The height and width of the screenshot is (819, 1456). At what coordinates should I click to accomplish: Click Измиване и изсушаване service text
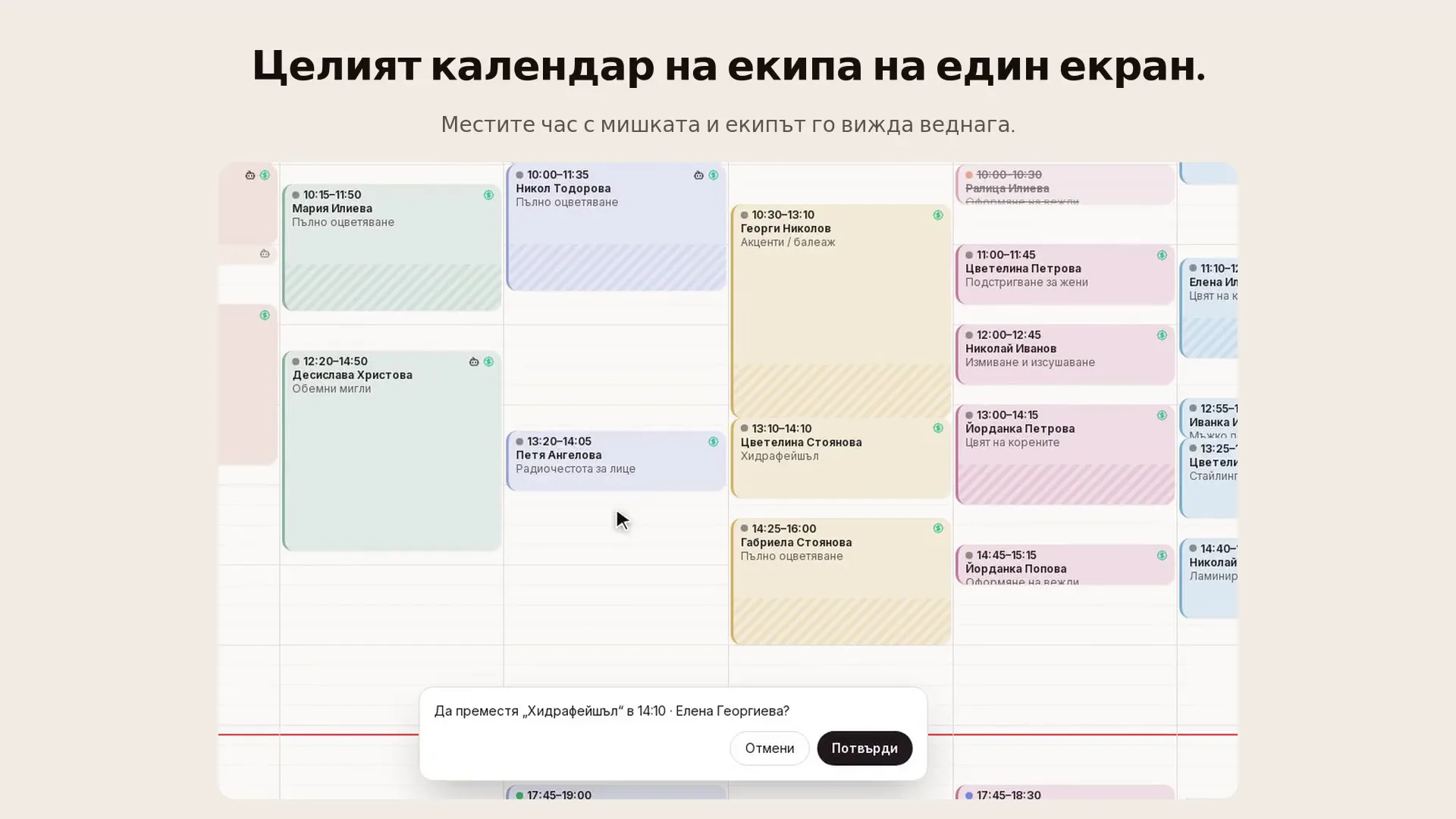(x=1030, y=362)
